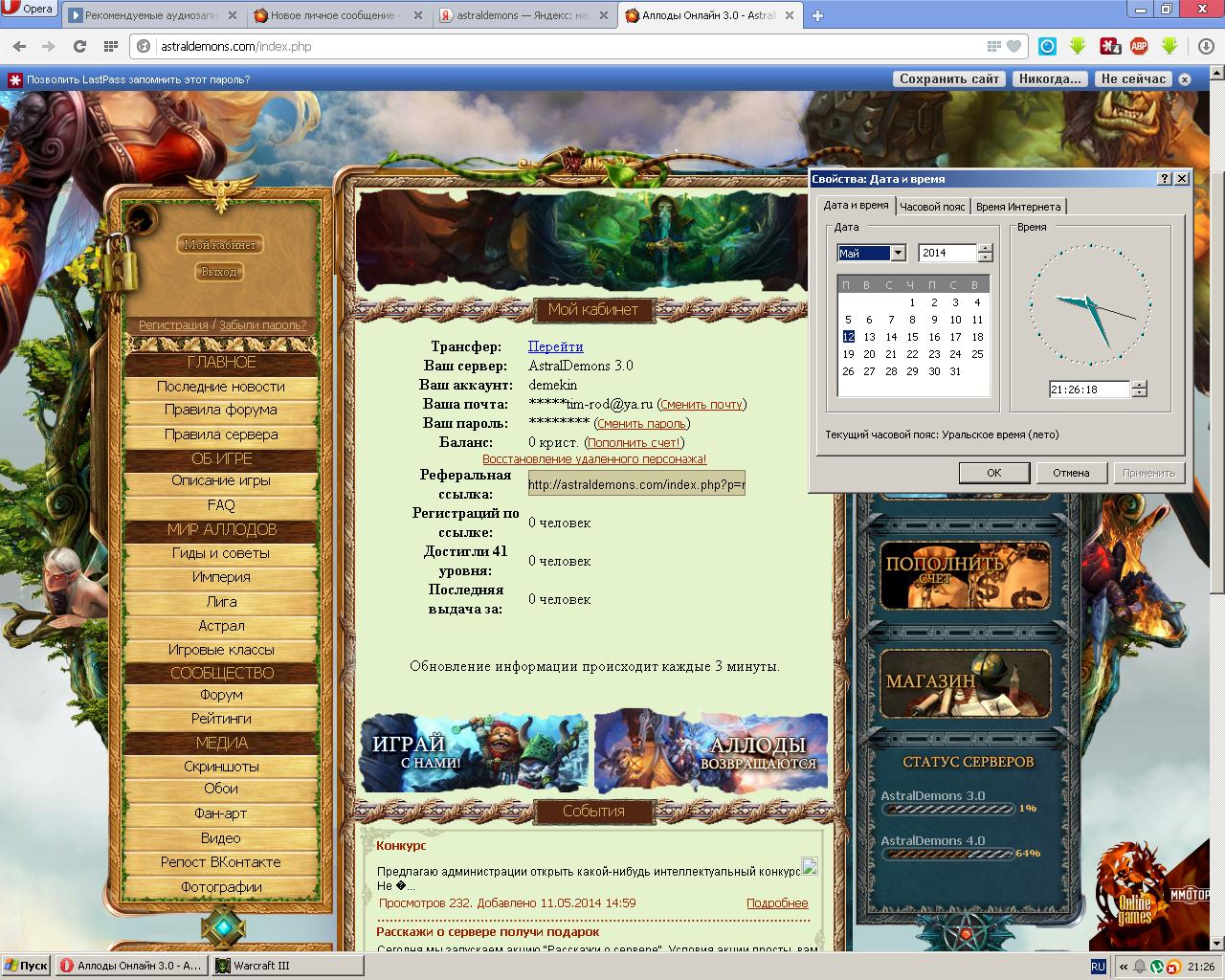Click the referral link text field
Viewport: 1225px width, 980px height.
pos(636,483)
